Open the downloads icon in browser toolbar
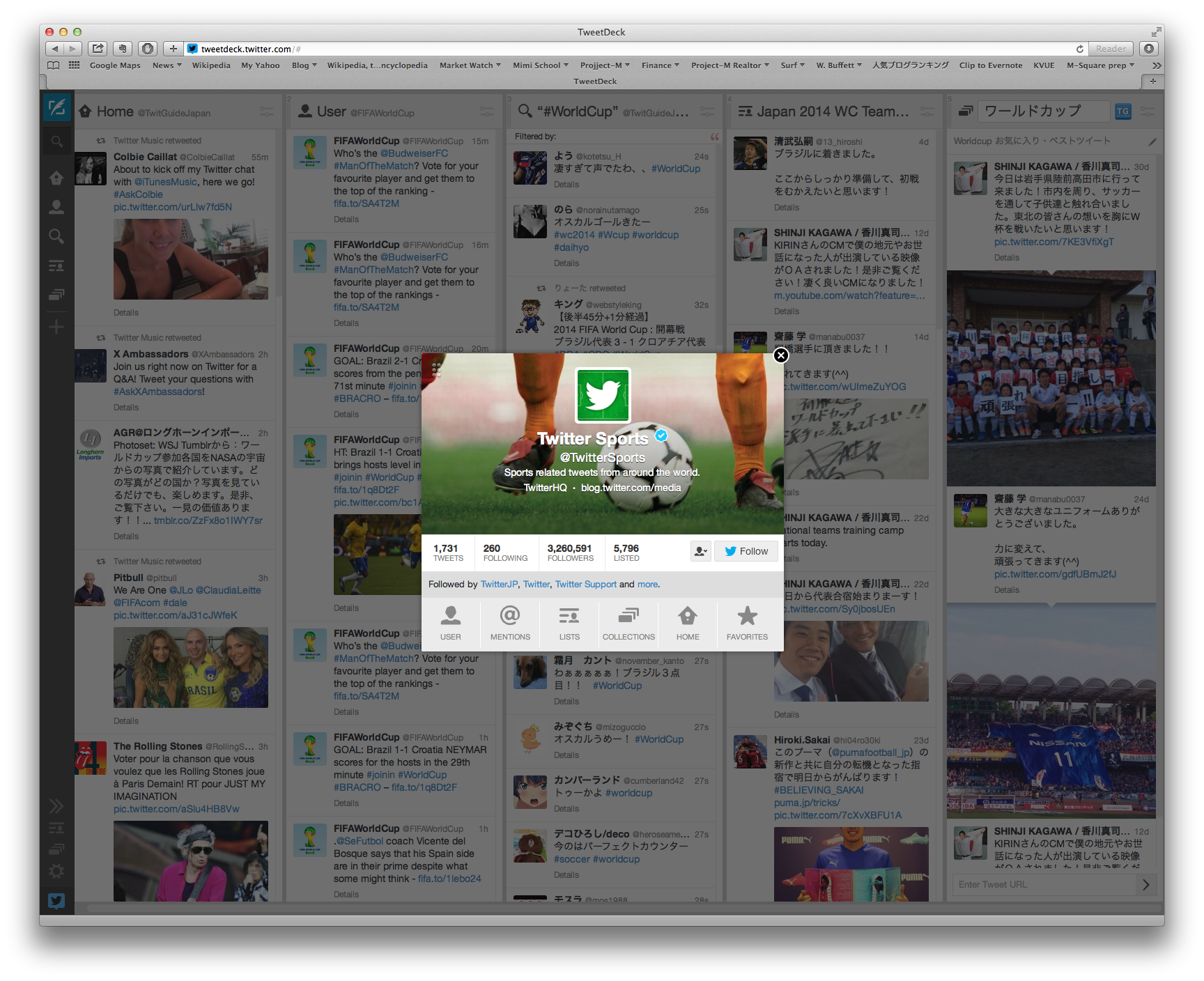 click(x=1149, y=49)
